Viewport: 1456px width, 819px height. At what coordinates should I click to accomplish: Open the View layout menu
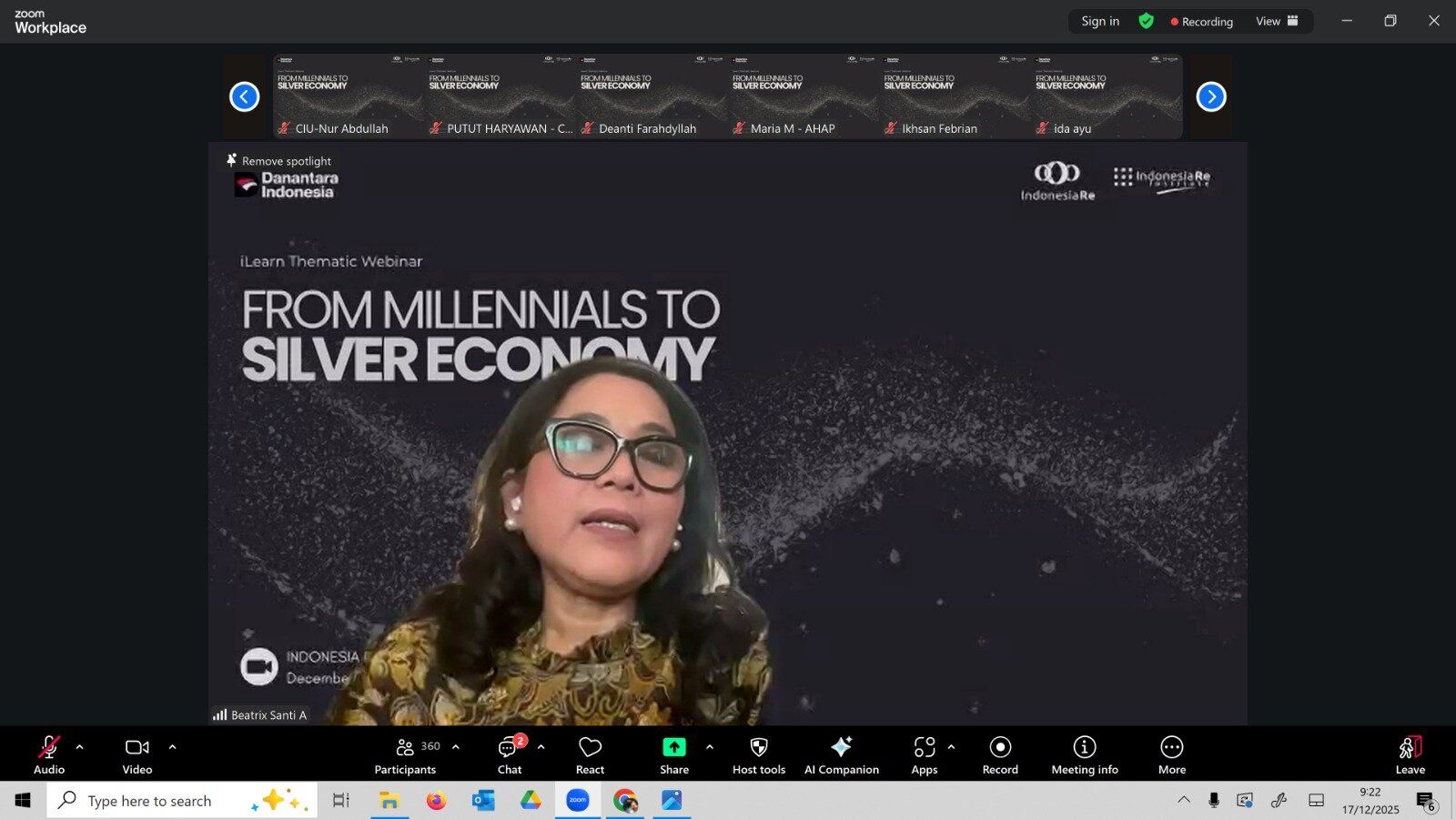tap(1276, 21)
